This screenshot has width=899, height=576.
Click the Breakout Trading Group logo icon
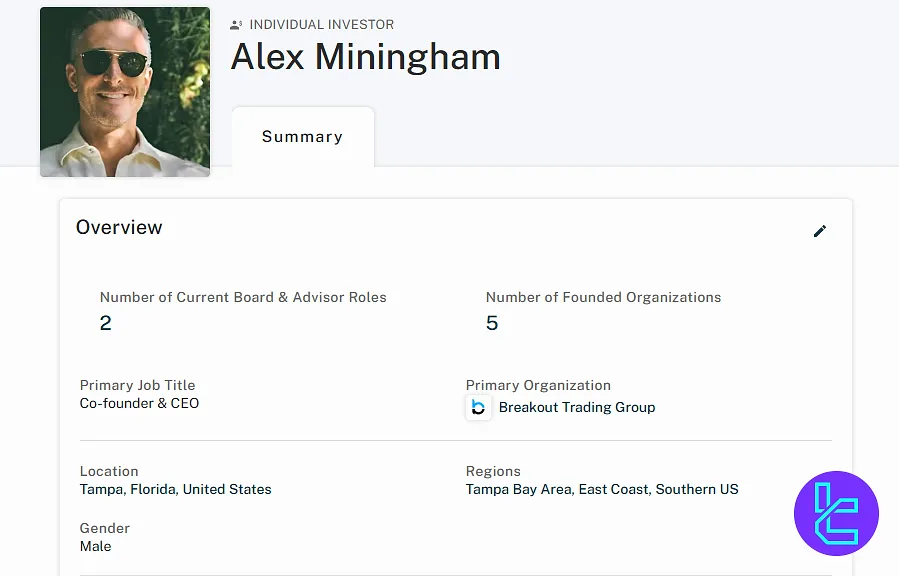478,407
